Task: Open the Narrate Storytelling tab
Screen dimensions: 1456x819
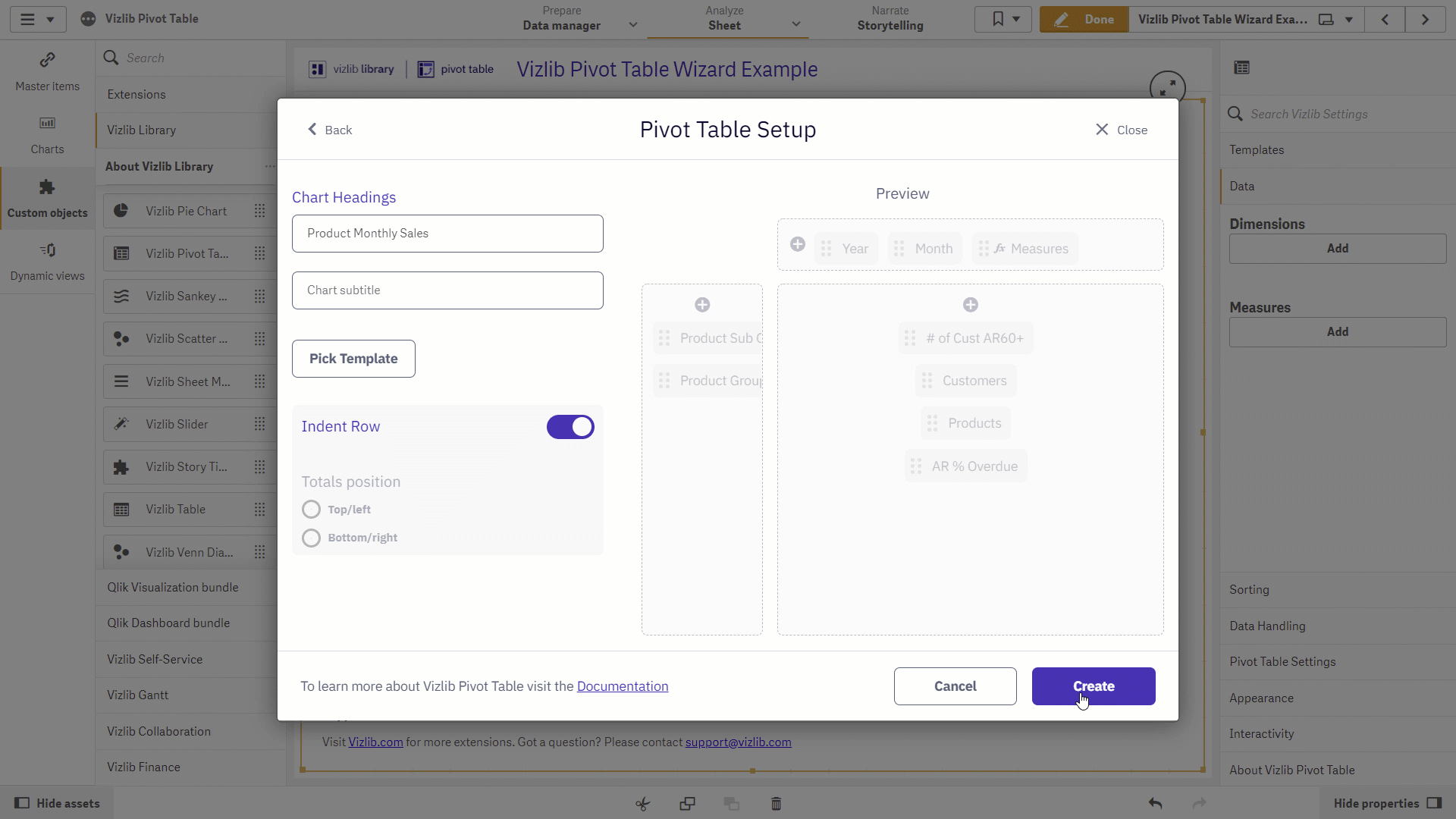Action: point(890,19)
